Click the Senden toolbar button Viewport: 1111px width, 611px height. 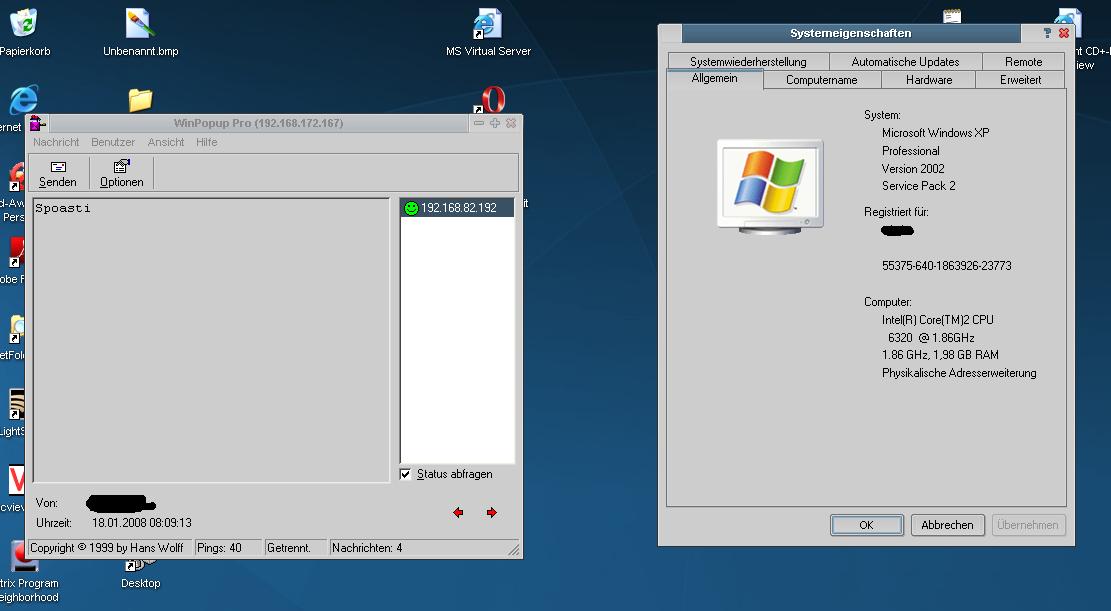coord(57,174)
